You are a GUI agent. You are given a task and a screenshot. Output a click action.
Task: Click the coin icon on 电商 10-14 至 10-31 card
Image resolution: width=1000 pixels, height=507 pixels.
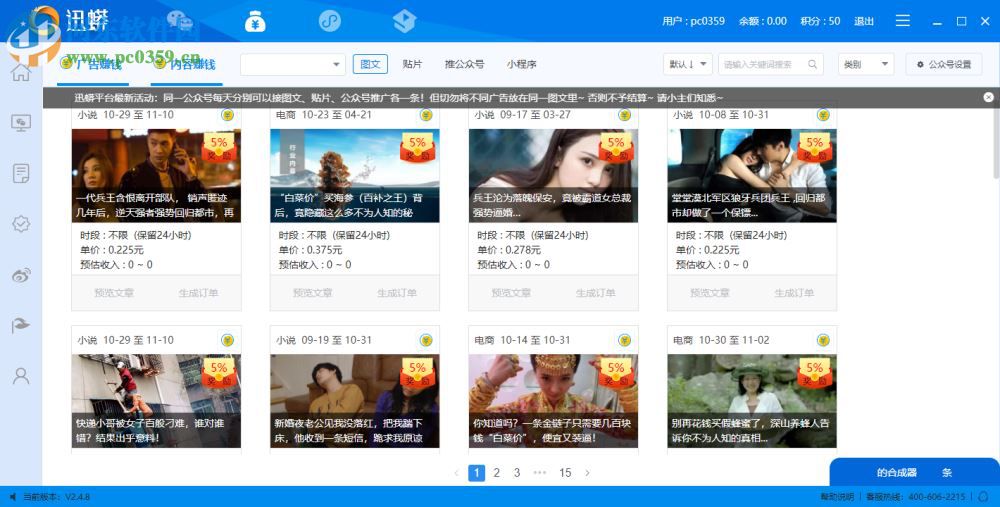click(624, 341)
